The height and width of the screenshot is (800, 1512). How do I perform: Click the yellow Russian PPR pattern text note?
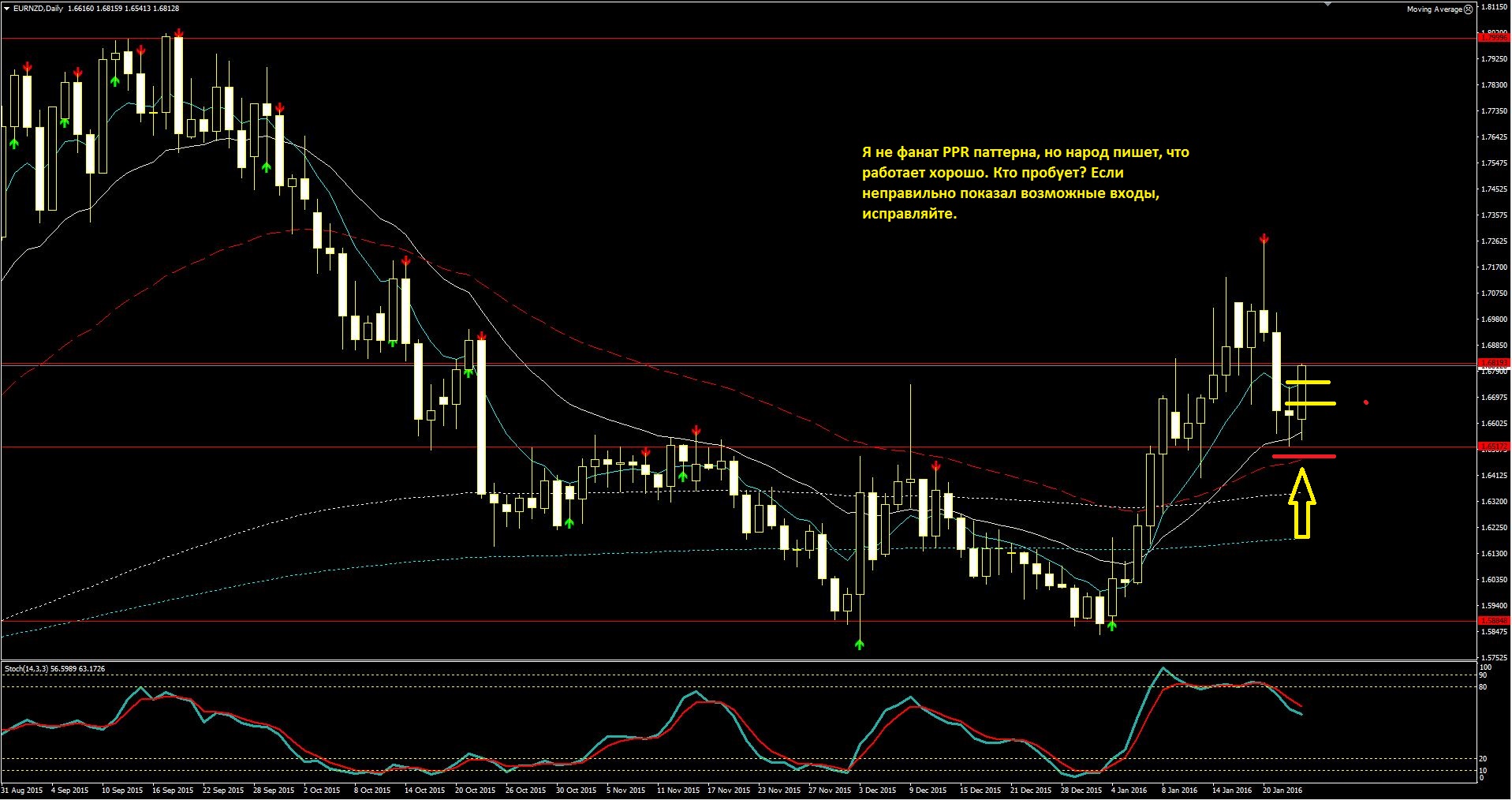tap(1025, 183)
